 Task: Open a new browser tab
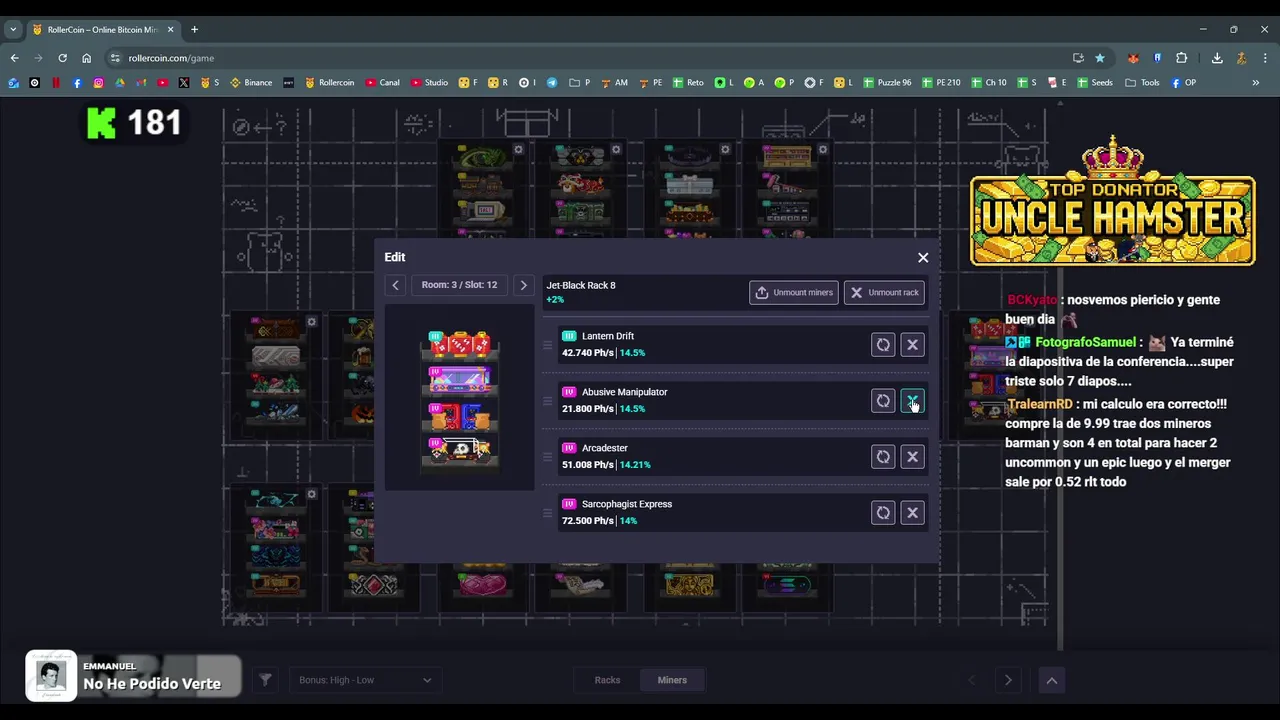tap(194, 29)
